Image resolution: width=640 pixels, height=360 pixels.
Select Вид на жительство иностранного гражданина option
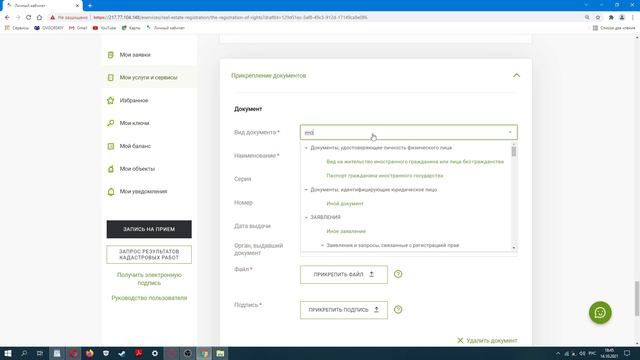415,162
